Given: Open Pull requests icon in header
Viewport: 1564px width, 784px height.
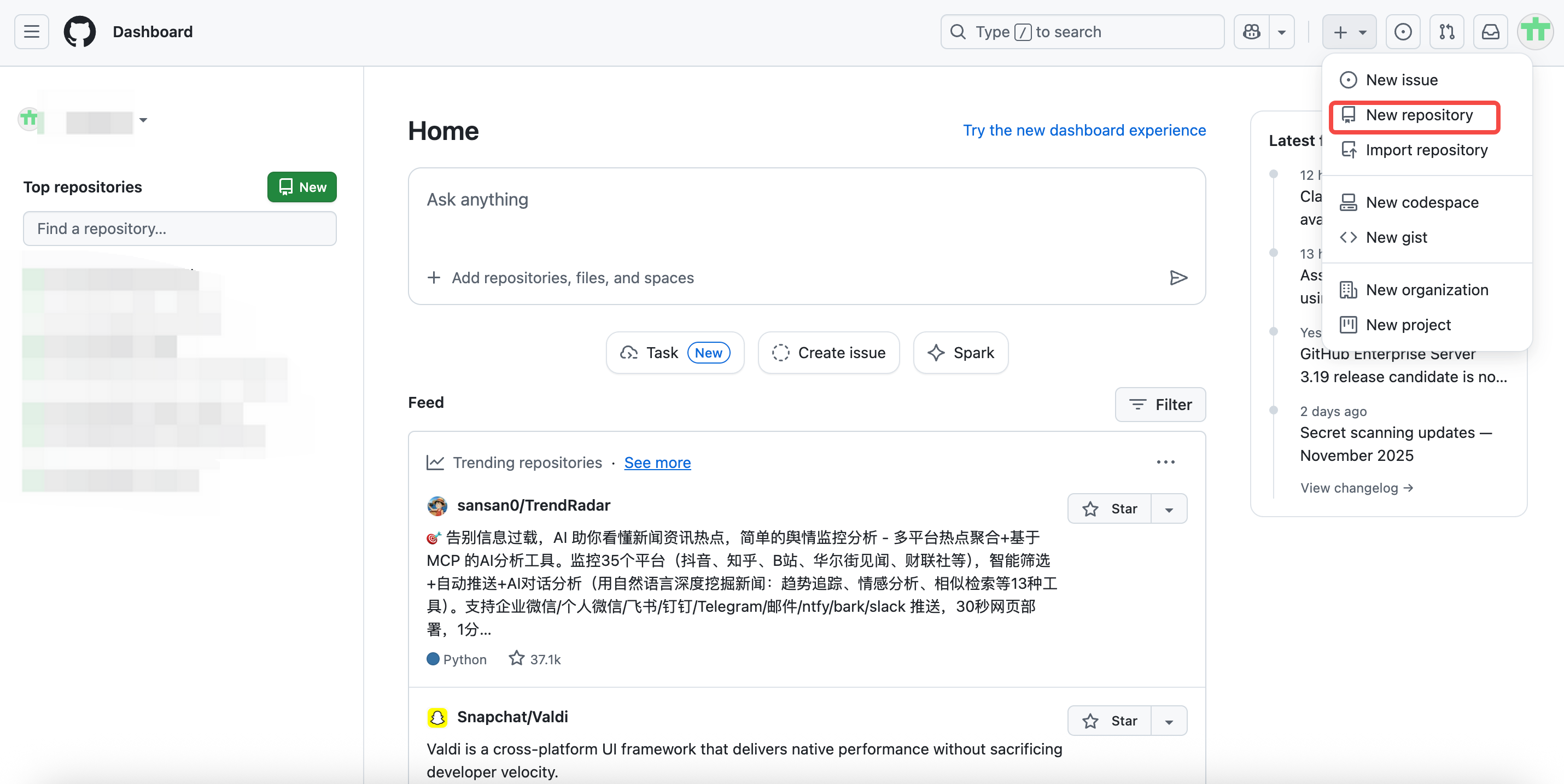Looking at the screenshot, I should point(1447,32).
